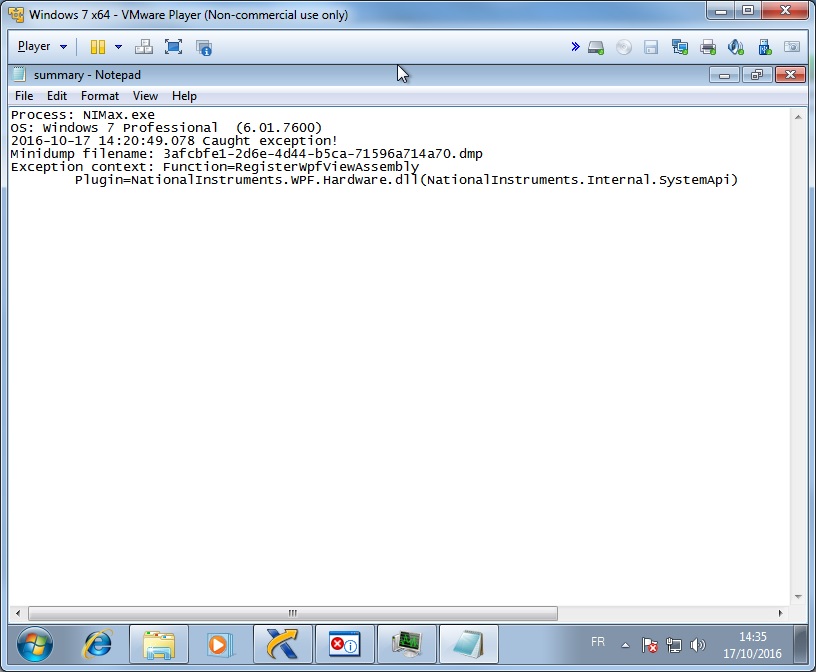This screenshot has height=672, width=816.
Task: Click the volume speaker tray icon
Action: click(697, 645)
